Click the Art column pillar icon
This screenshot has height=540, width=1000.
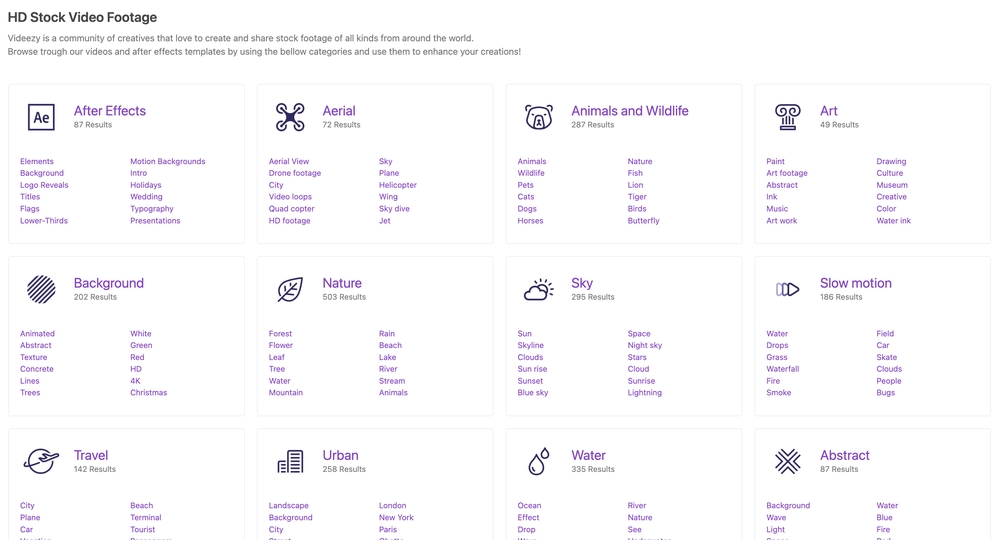tap(787, 117)
